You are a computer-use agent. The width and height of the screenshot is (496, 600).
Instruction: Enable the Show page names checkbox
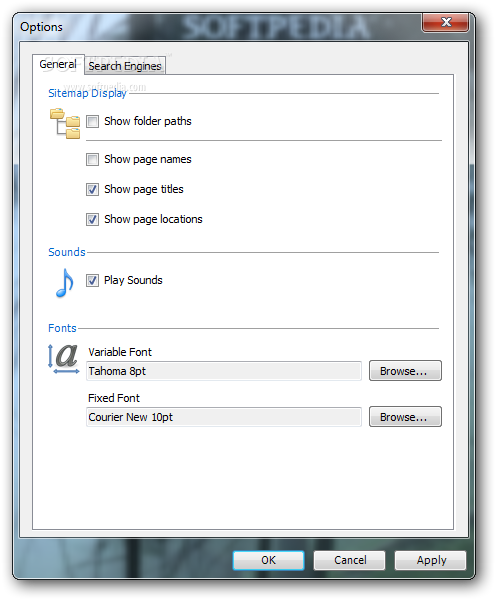92,159
